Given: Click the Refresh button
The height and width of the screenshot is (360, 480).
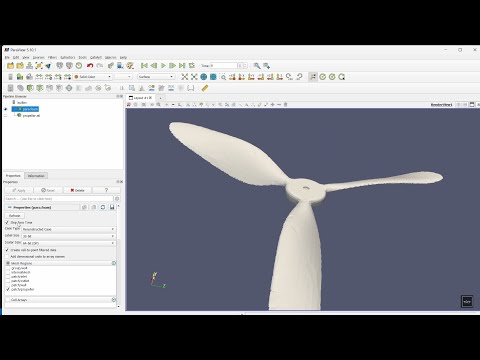Looking at the screenshot, I should click(14, 216).
